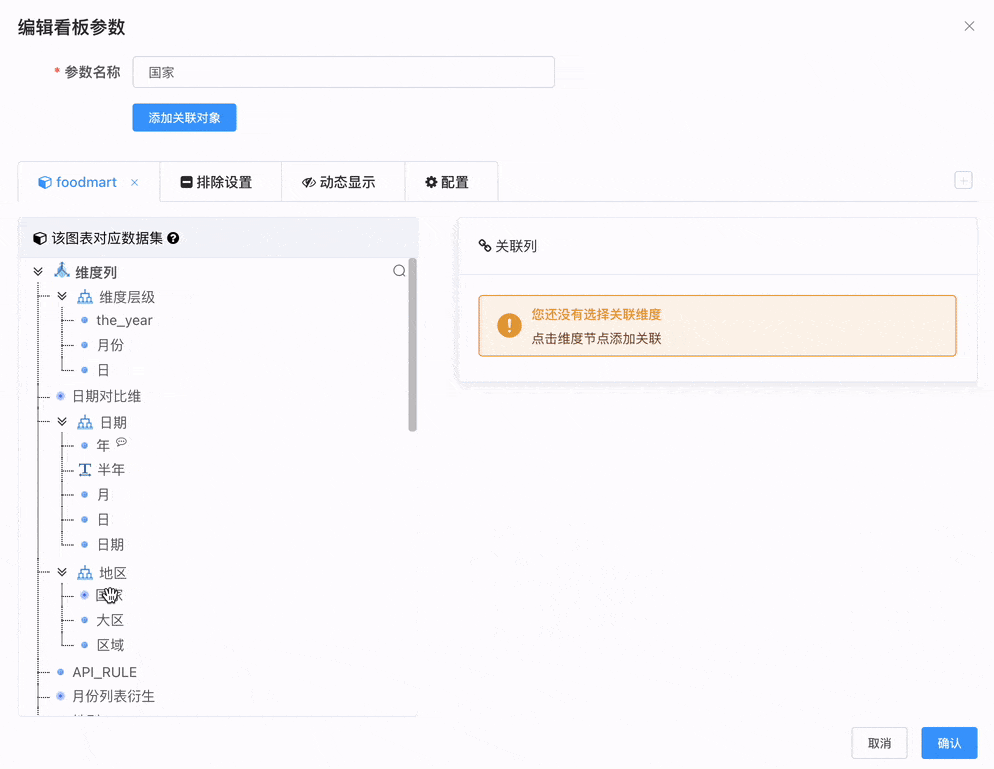Viewport: 994px width, 769px height.
Task: Collapse the 日期 hierarchy node
Action: click(62, 422)
